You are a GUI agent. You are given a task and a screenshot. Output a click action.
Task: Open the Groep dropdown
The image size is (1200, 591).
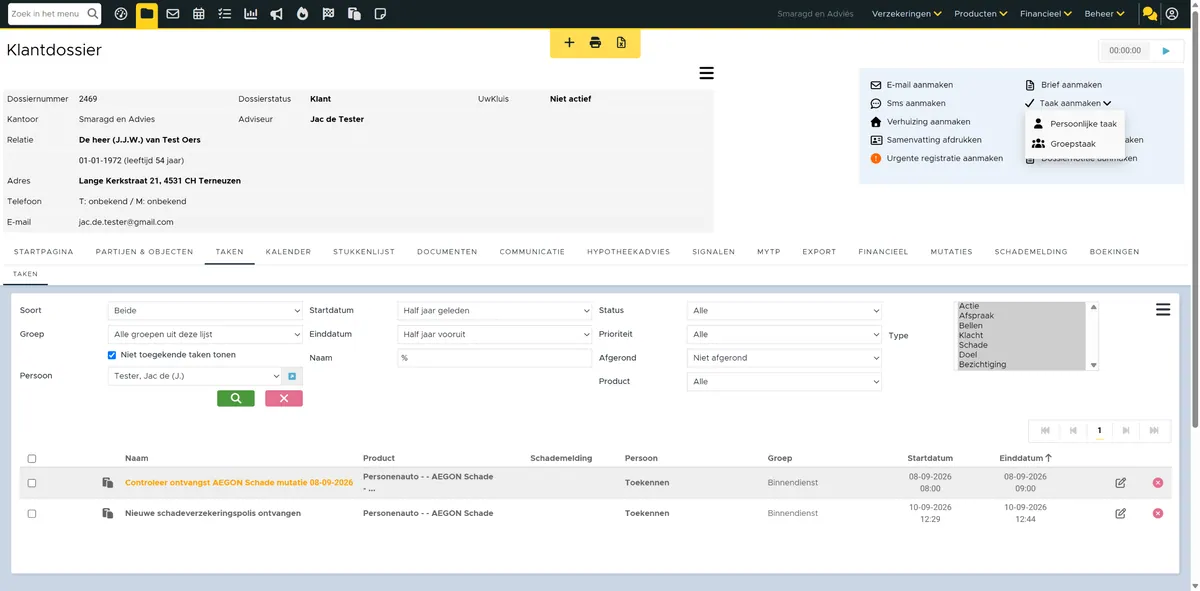205,334
